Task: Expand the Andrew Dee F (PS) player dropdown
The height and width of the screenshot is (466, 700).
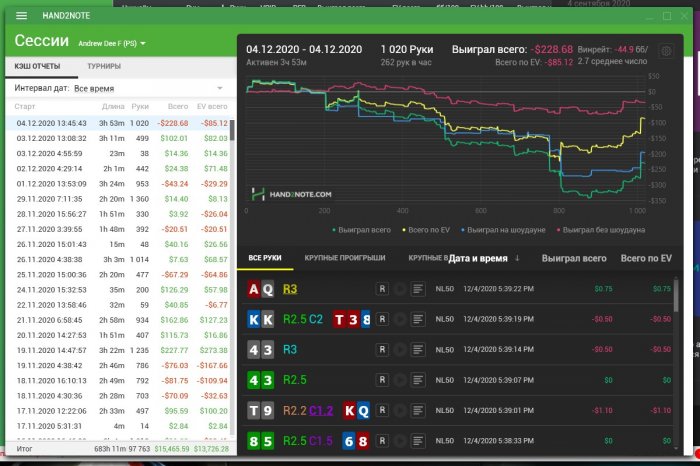Action: (x=112, y=44)
